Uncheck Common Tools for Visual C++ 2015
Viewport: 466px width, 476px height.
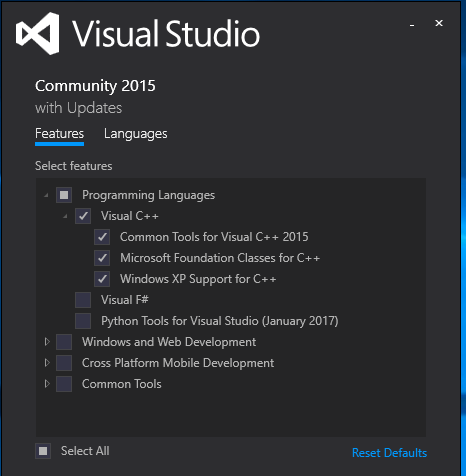(102, 237)
